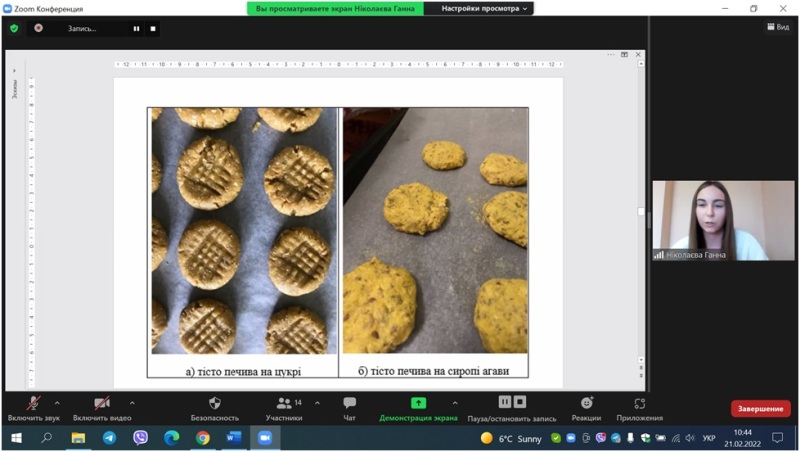This screenshot has width=800, height=452.
Task: Click caption а) тісто печива на цукрі
Action: coord(243,371)
